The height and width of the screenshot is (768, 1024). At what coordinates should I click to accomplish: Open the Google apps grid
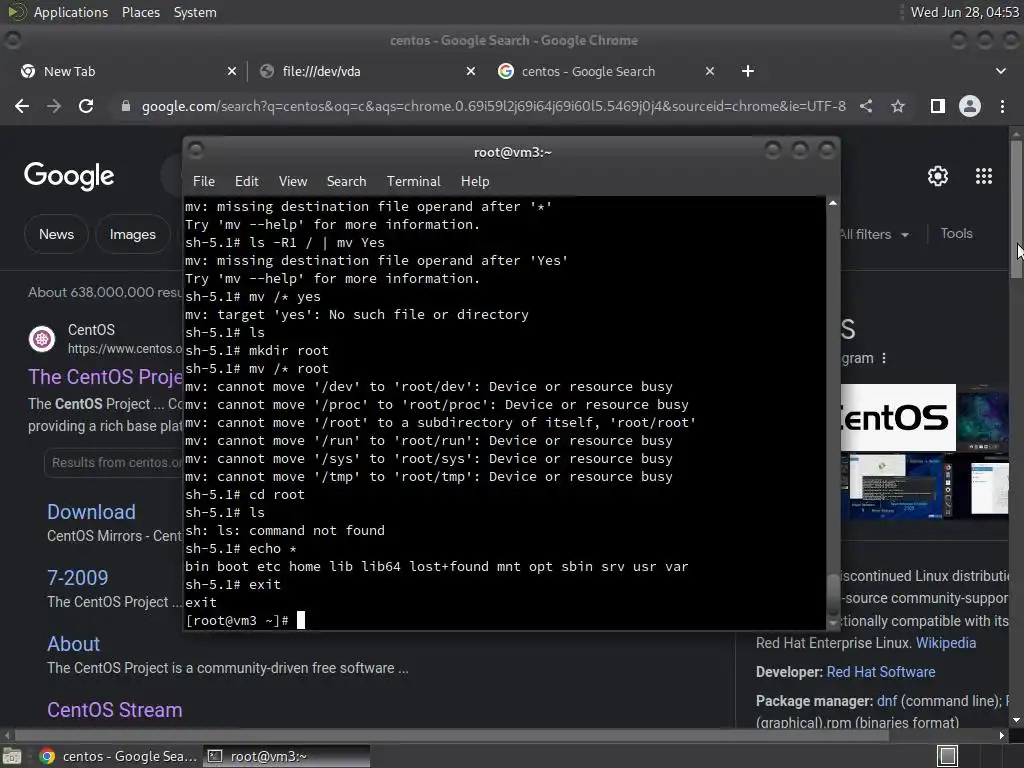point(984,176)
